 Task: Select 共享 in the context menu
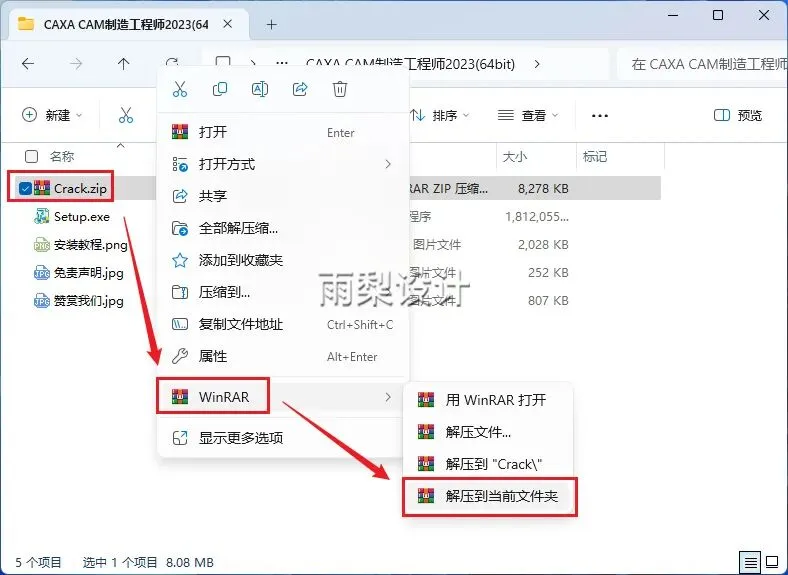pyautogui.click(x=283, y=196)
